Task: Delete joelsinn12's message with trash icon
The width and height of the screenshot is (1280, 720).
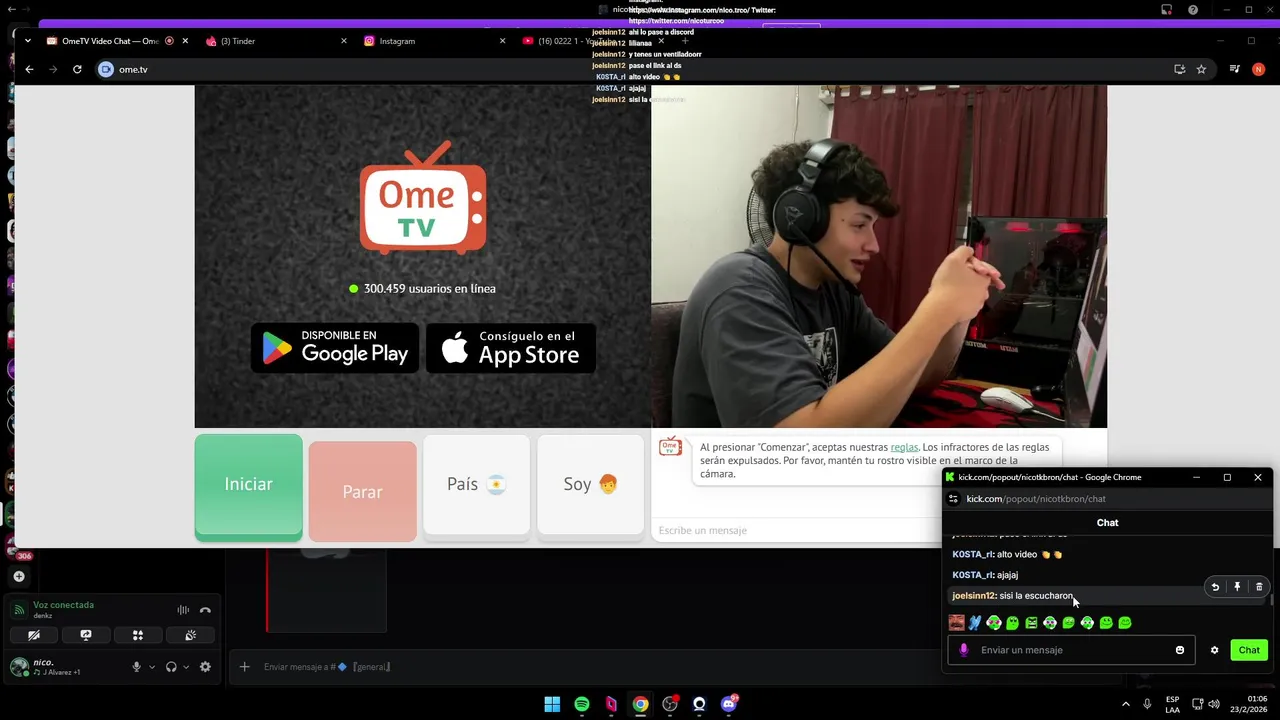Action: (1259, 587)
